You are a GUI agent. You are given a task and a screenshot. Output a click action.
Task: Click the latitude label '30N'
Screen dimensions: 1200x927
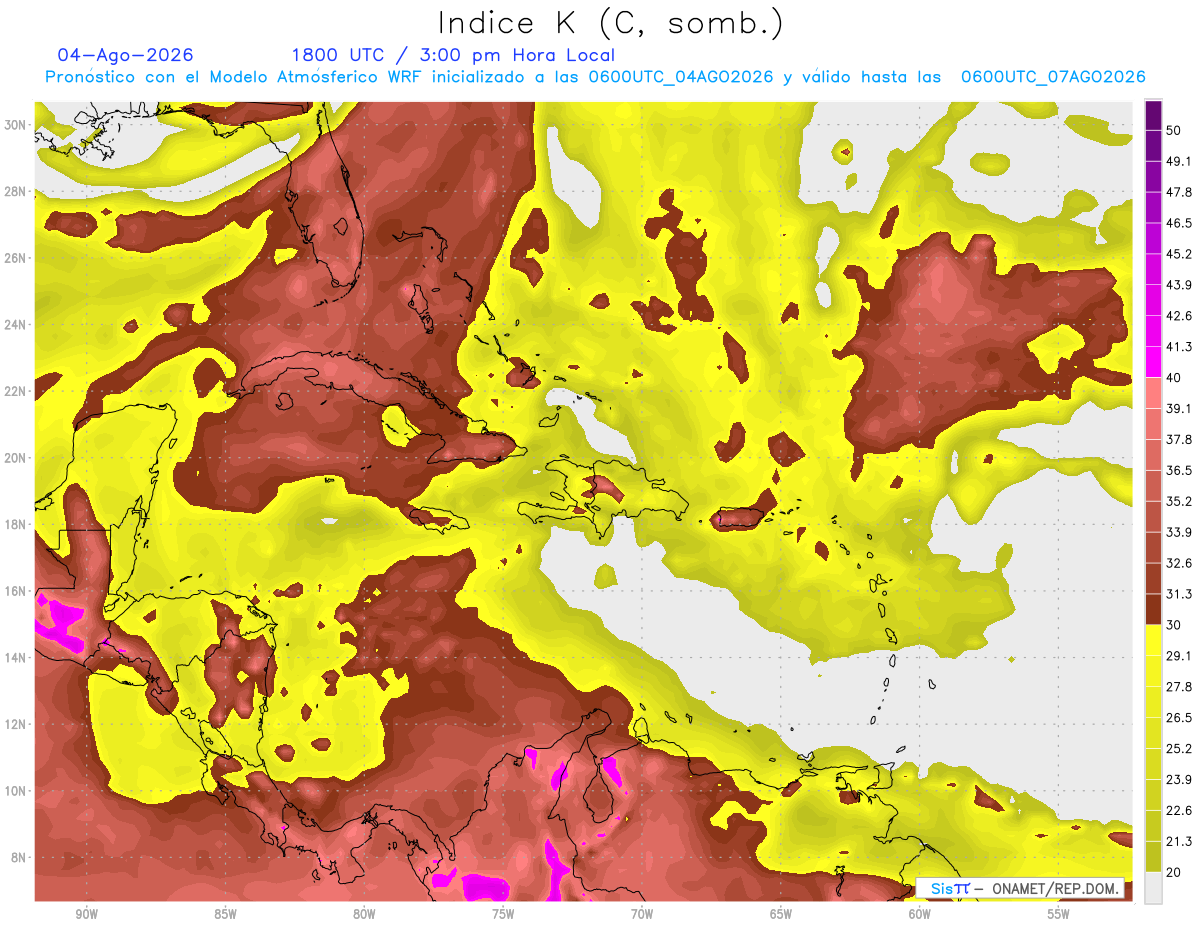pyautogui.click(x=15, y=125)
